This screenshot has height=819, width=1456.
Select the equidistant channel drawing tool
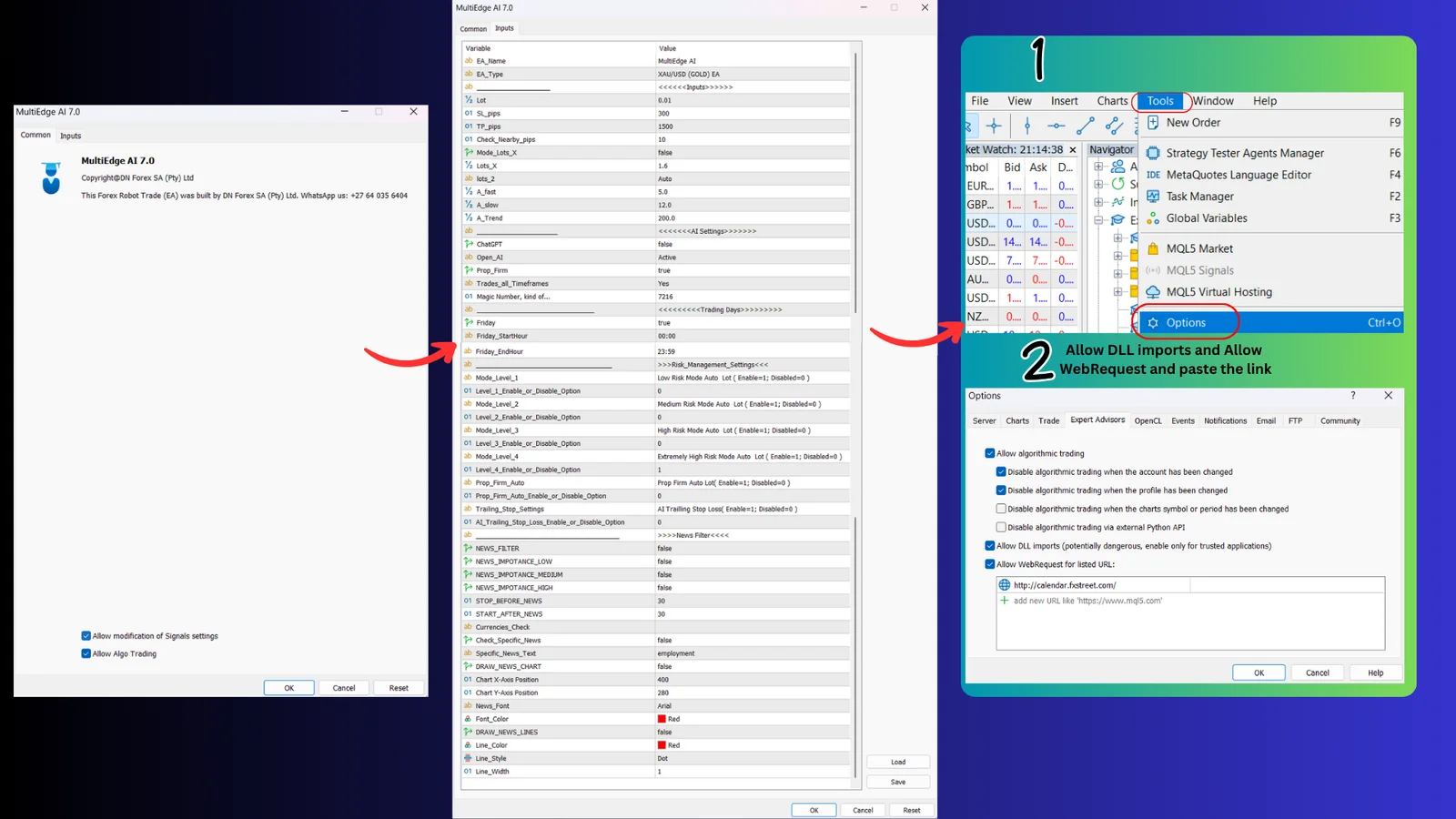1114,126
